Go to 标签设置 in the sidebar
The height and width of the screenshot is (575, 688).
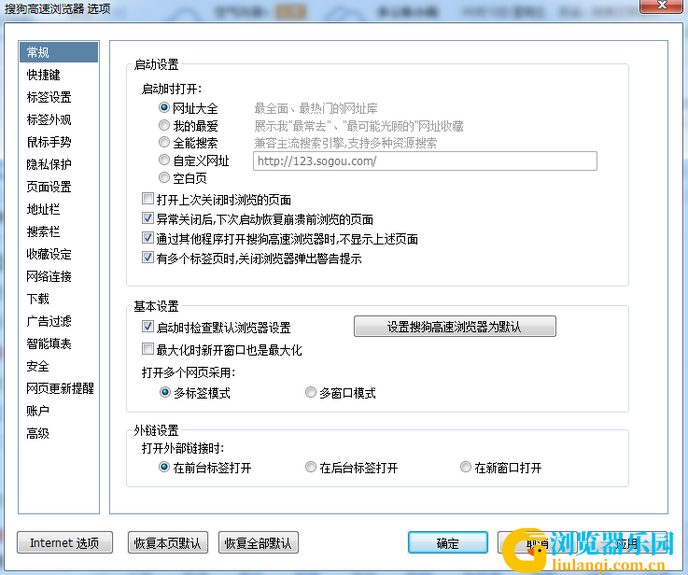(x=49, y=97)
